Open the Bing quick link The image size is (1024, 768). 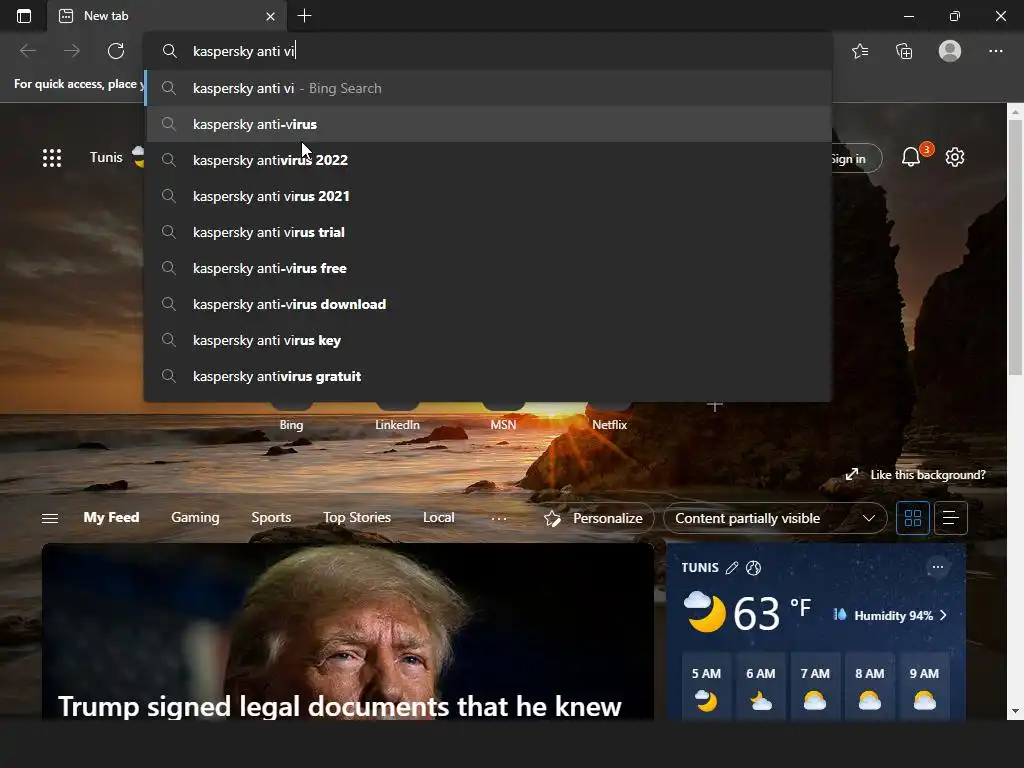291,424
